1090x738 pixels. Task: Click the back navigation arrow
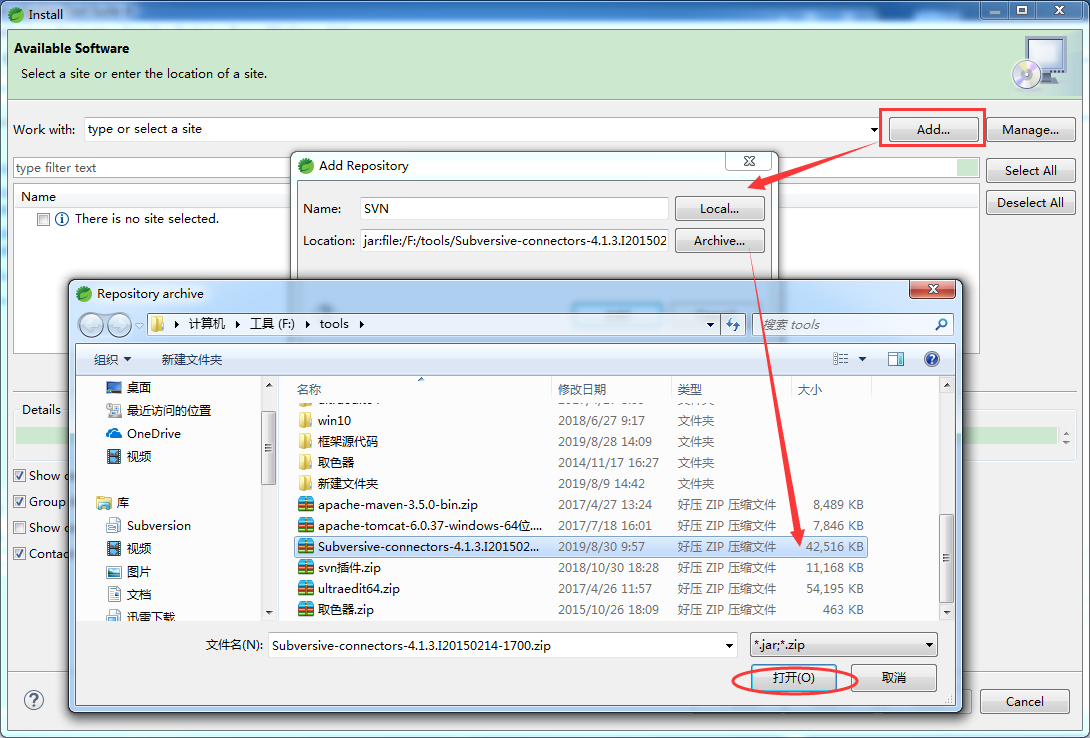[91, 325]
